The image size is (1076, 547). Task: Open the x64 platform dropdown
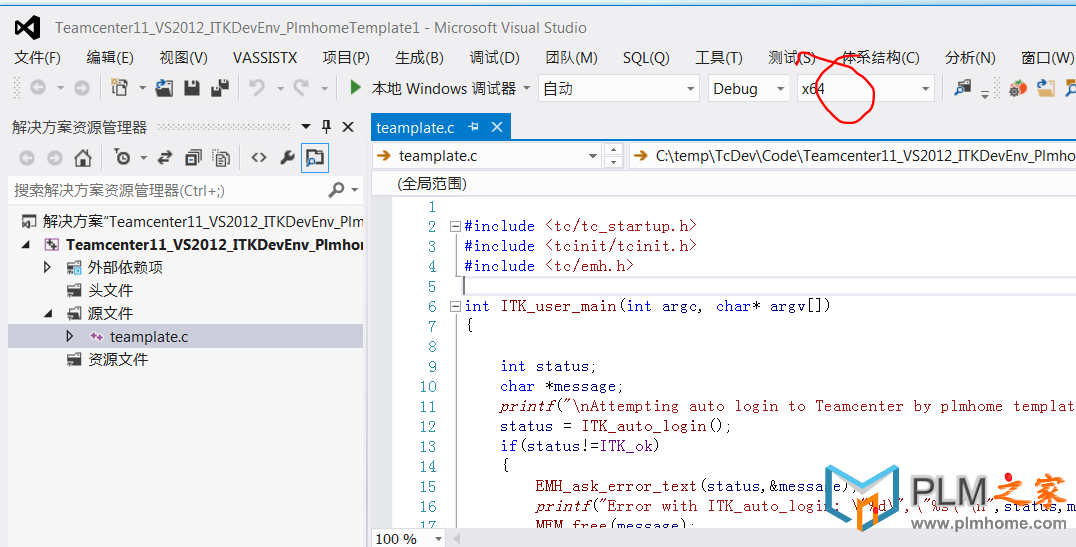point(865,89)
